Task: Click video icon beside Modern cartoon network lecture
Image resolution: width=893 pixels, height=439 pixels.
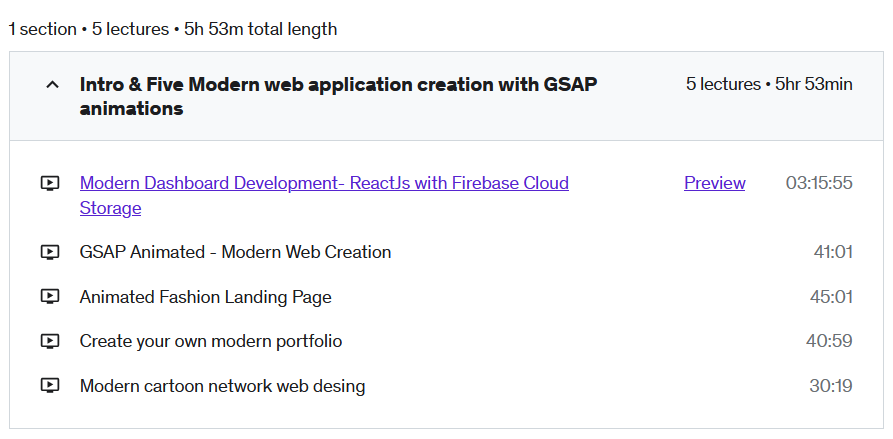Action: (50, 385)
